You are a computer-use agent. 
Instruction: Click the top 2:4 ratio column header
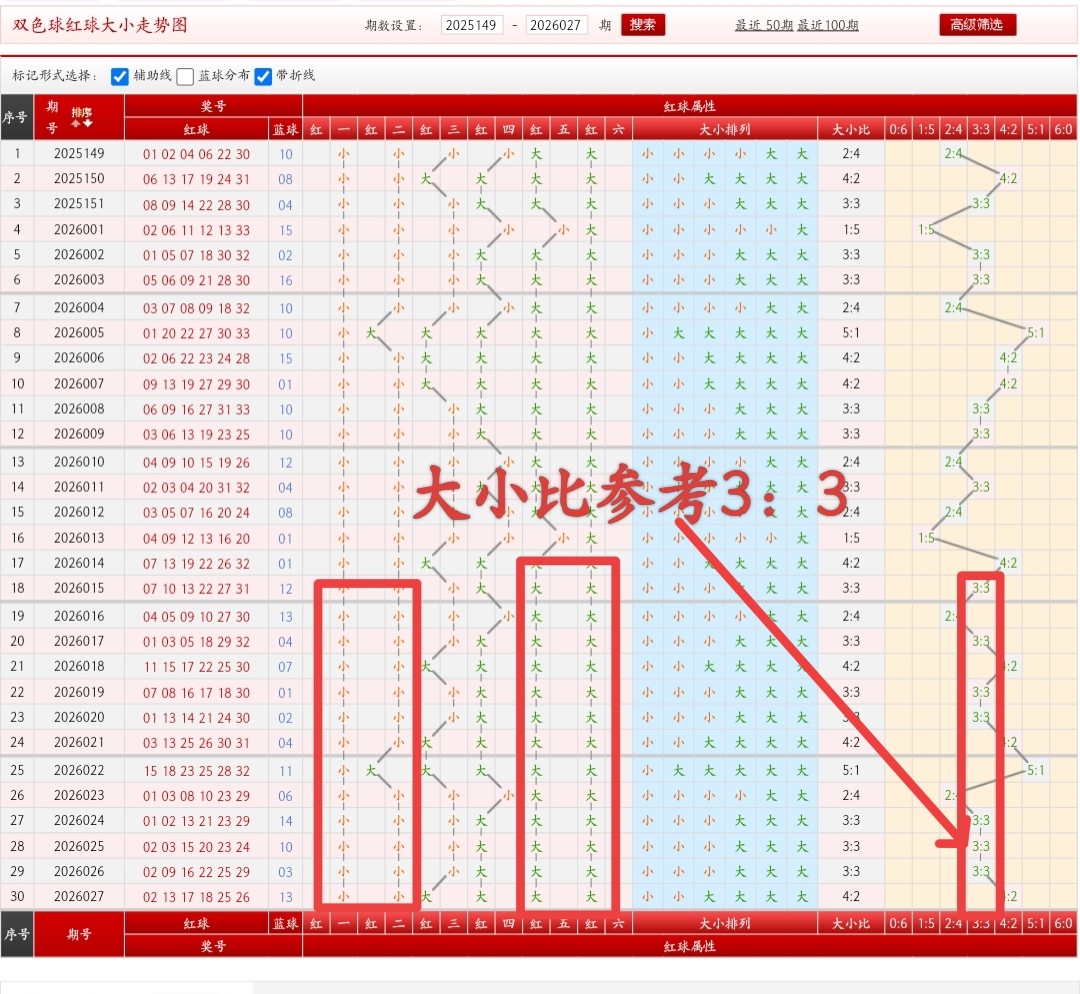coord(953,130)
